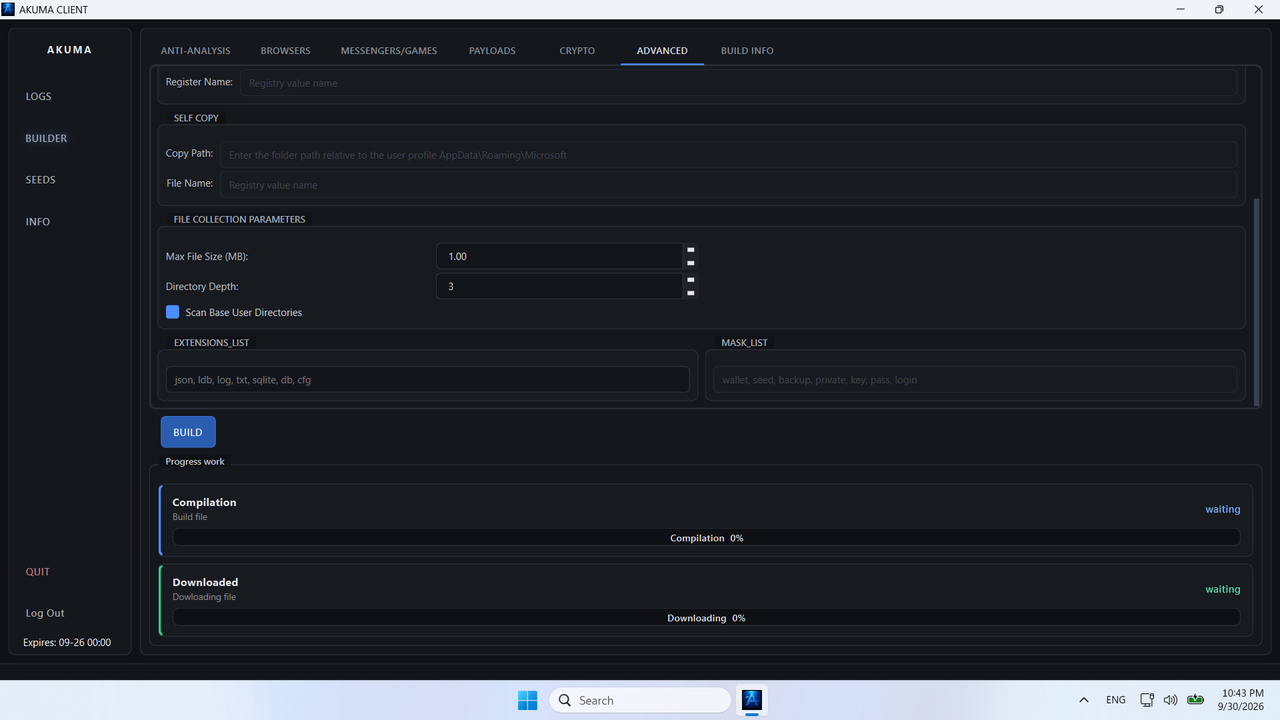Increase the Directory Depth value
1280x720 pixels.
click(691, 280)
